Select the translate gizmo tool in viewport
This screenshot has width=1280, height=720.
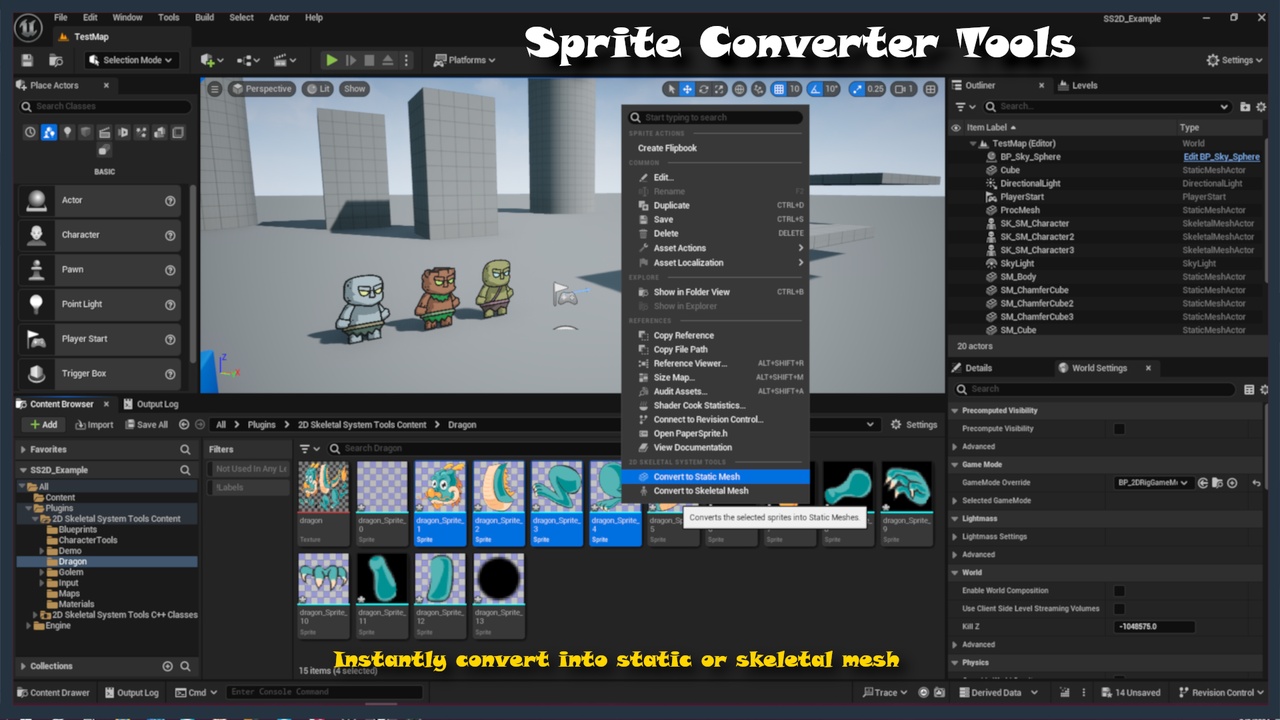[x=687, y=89]
